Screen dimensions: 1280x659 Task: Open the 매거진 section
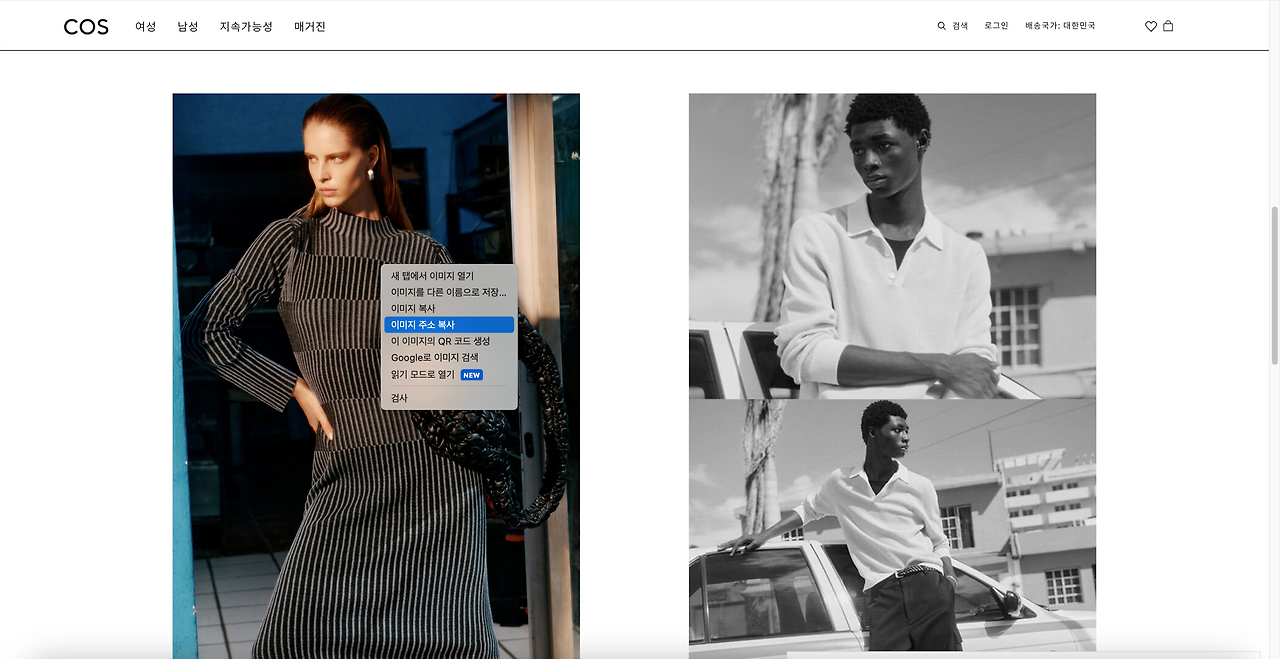pos(310,27)
